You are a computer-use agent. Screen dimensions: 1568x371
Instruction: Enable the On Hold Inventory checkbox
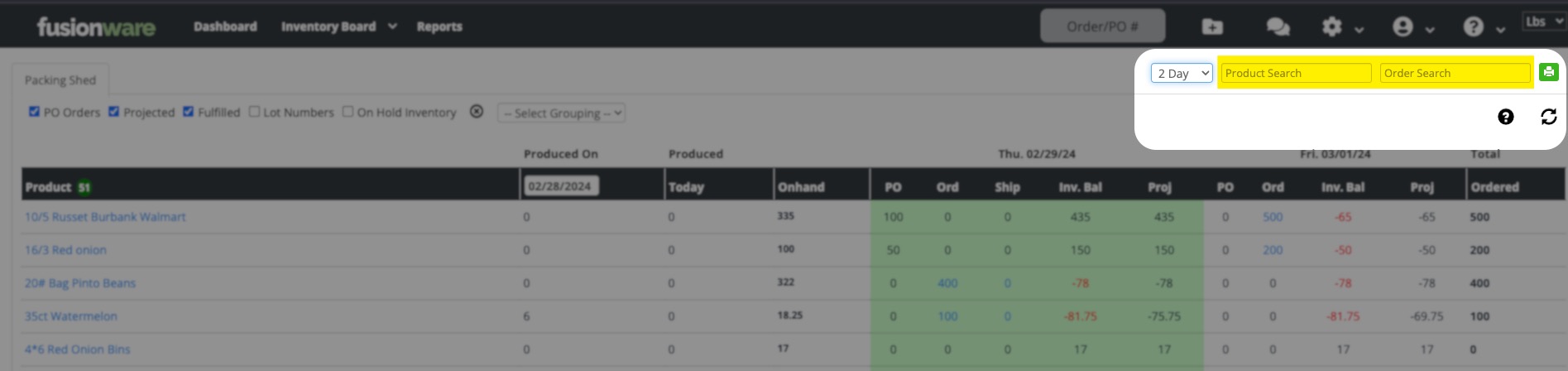coord(348,112)
